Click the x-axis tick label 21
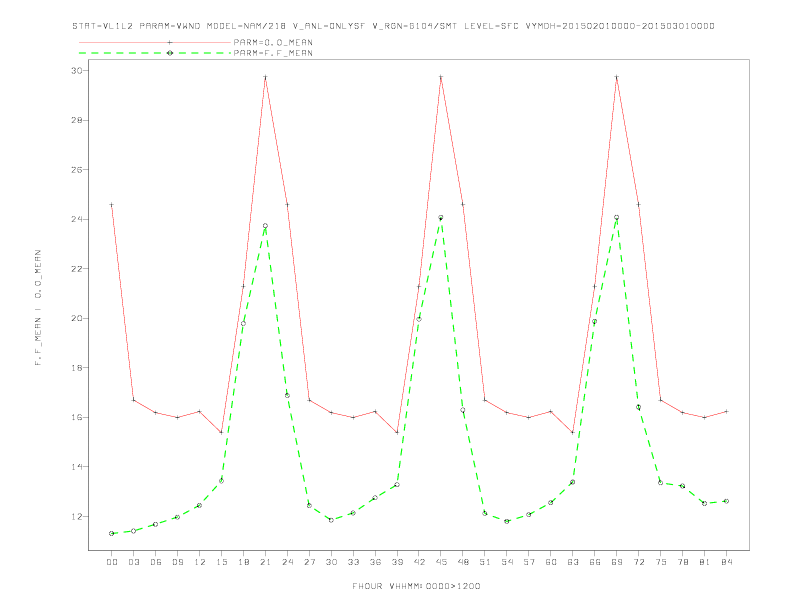The height and width of the screenshot is (612, 792). (265, 562)
